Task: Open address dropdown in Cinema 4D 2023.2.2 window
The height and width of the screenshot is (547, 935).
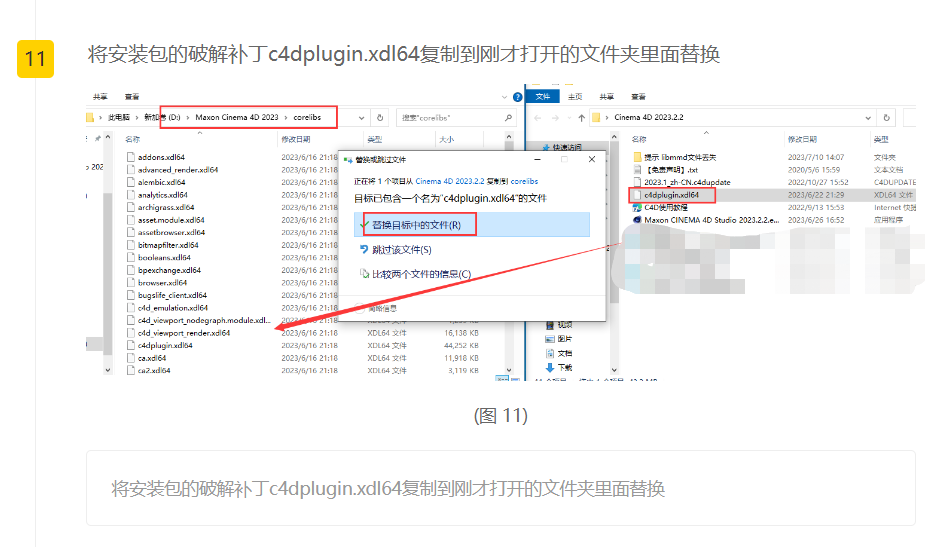Action: pos(868,118)
